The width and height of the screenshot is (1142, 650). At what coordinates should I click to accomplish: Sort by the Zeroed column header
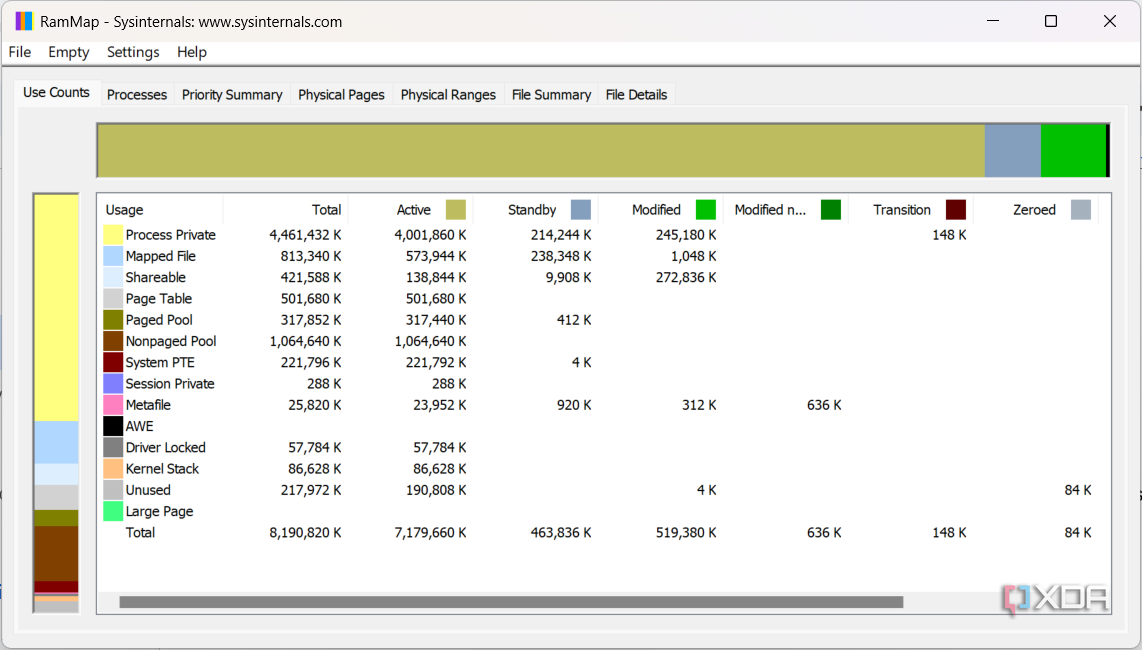[1036, 210]
